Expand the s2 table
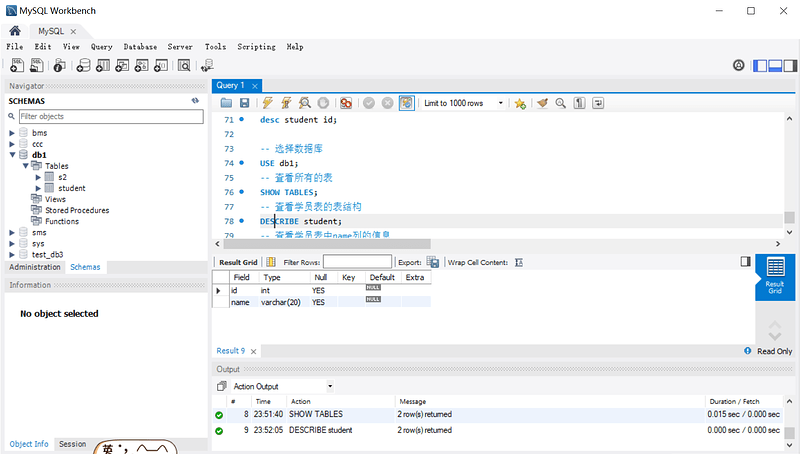 [x=38, y=177]
